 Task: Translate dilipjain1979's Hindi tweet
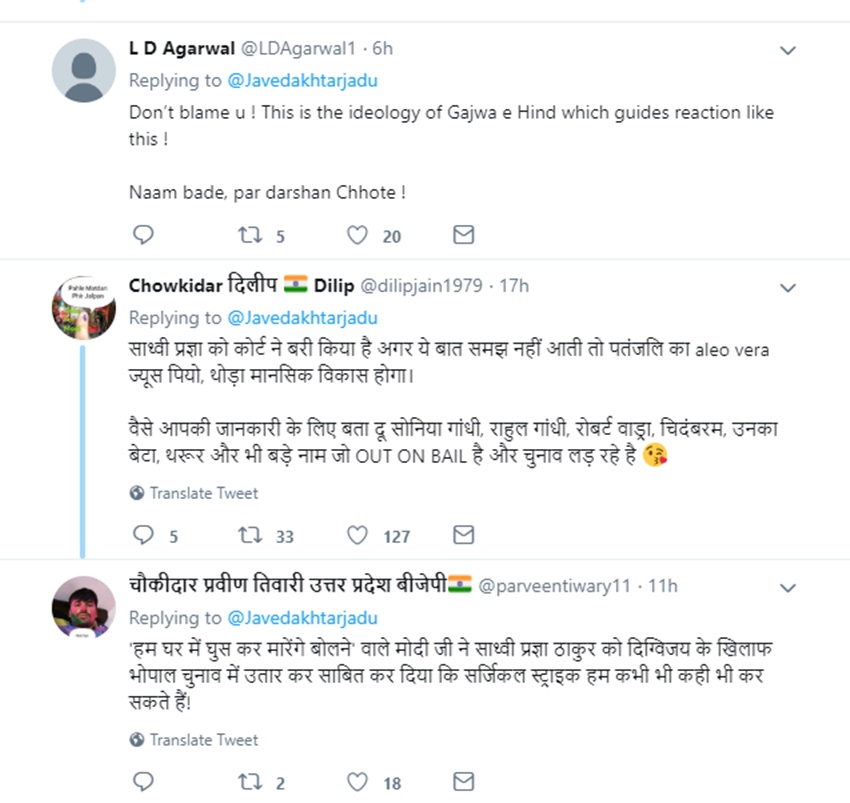coord(203,493)
